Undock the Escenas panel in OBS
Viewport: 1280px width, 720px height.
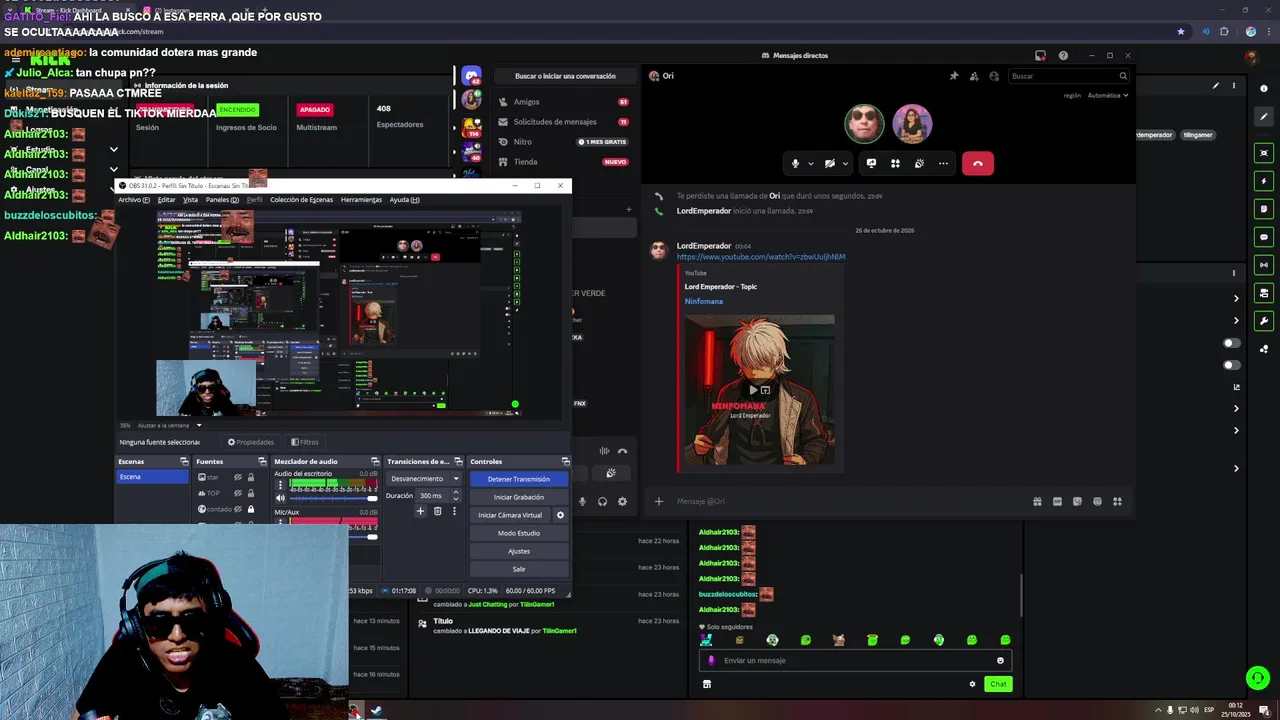pos(184,461)
